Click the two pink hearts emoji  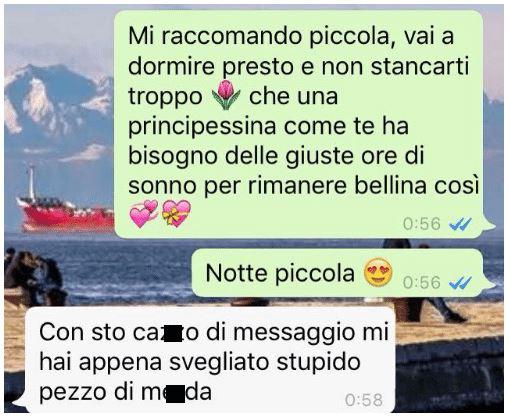(144, 214)
